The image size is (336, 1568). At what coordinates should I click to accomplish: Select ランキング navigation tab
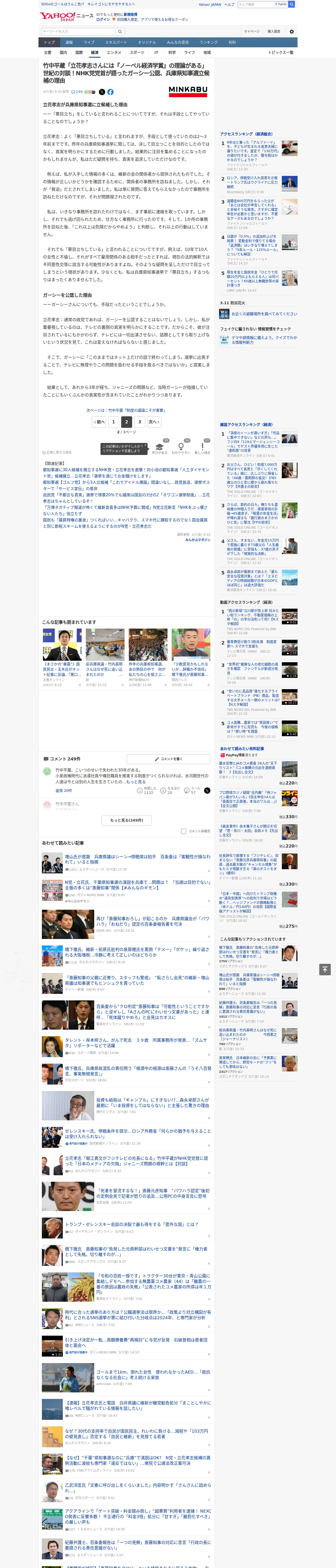click(209, 43)
